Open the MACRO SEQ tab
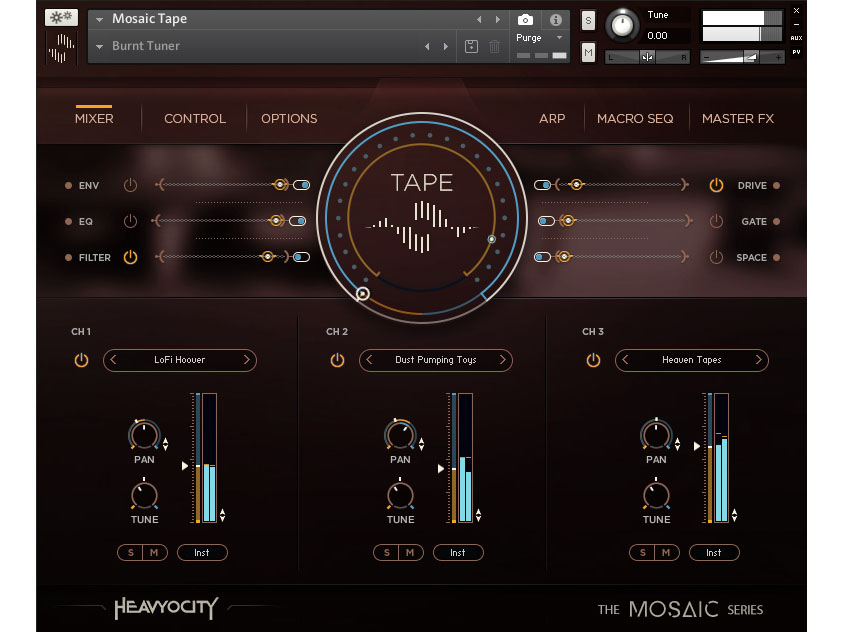This screenshot has height=632, width=843. 635,118
